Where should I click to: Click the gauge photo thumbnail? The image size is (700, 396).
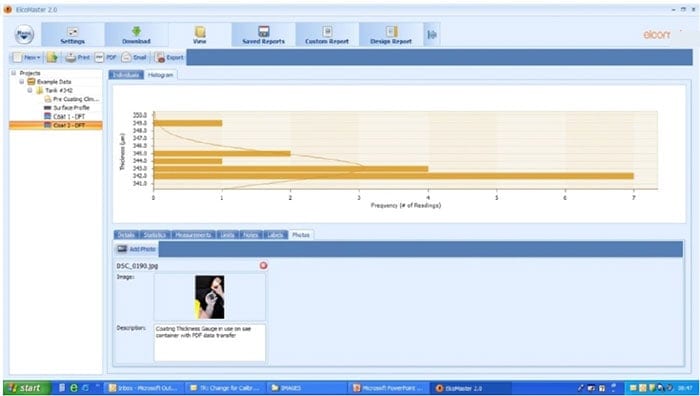tap(209, 297)
